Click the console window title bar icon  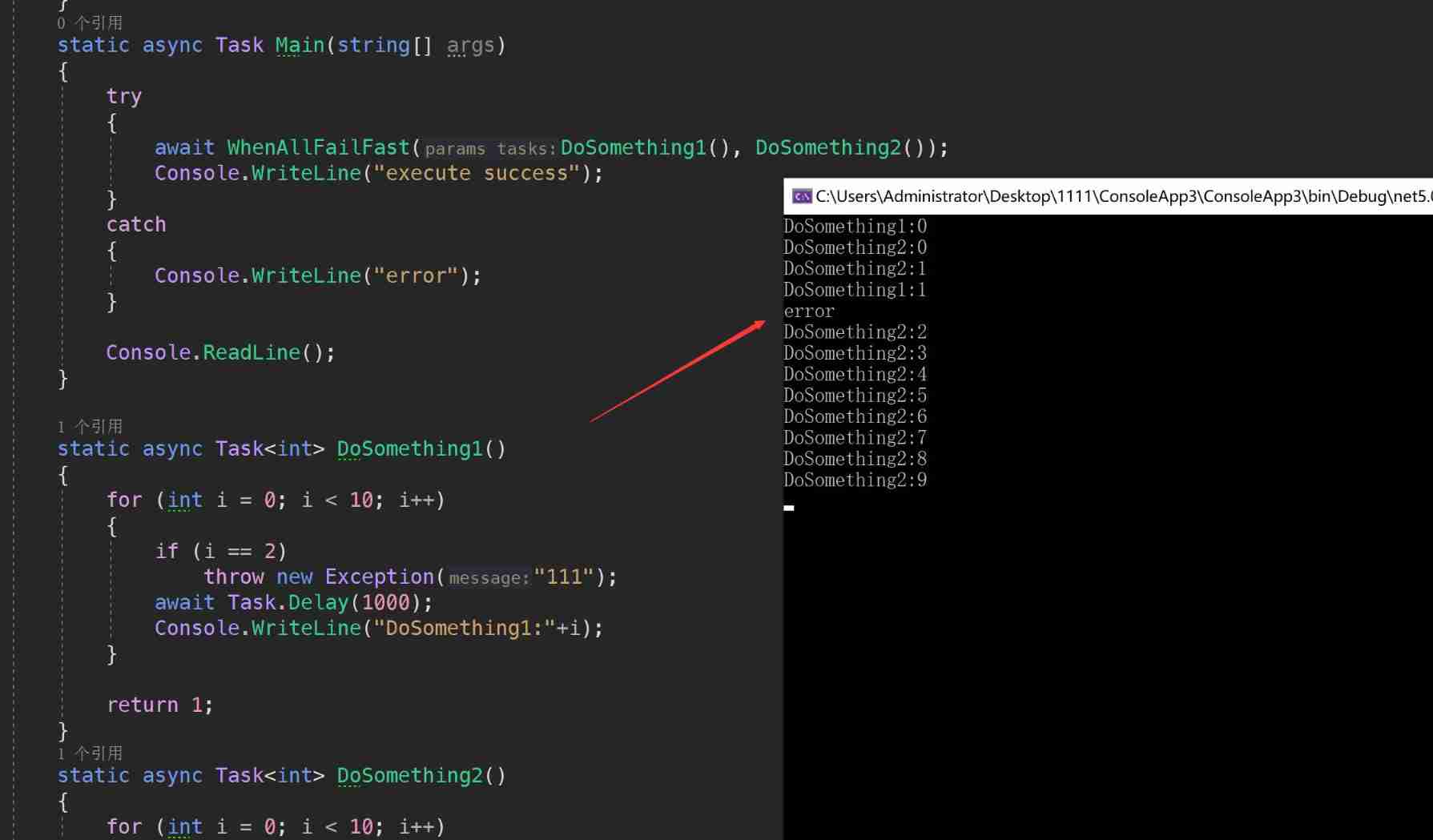click(x=801, y=196)
